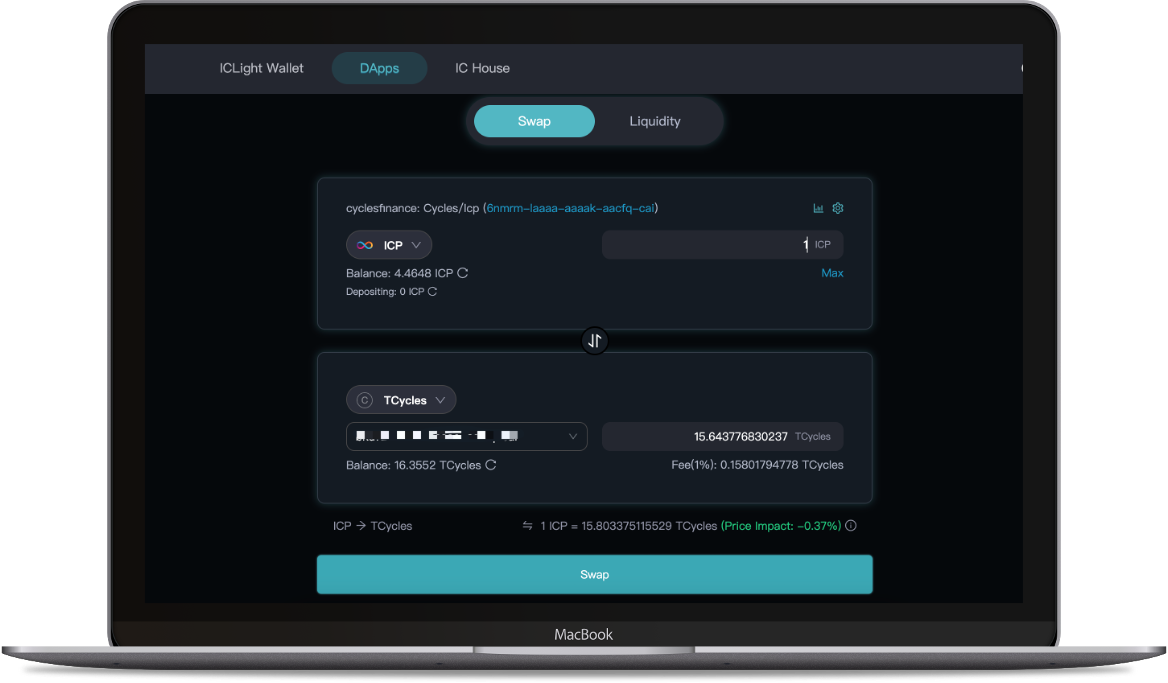Click the Price Impact -0.37% text
The height and width of the screenshot is (683, 1168).
tap(781, 526)
